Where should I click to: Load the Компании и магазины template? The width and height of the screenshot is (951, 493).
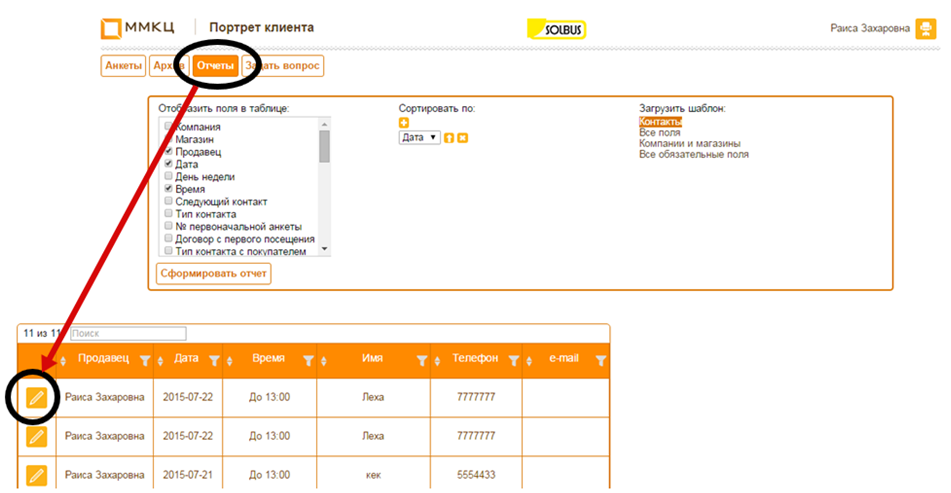point(690,144)
